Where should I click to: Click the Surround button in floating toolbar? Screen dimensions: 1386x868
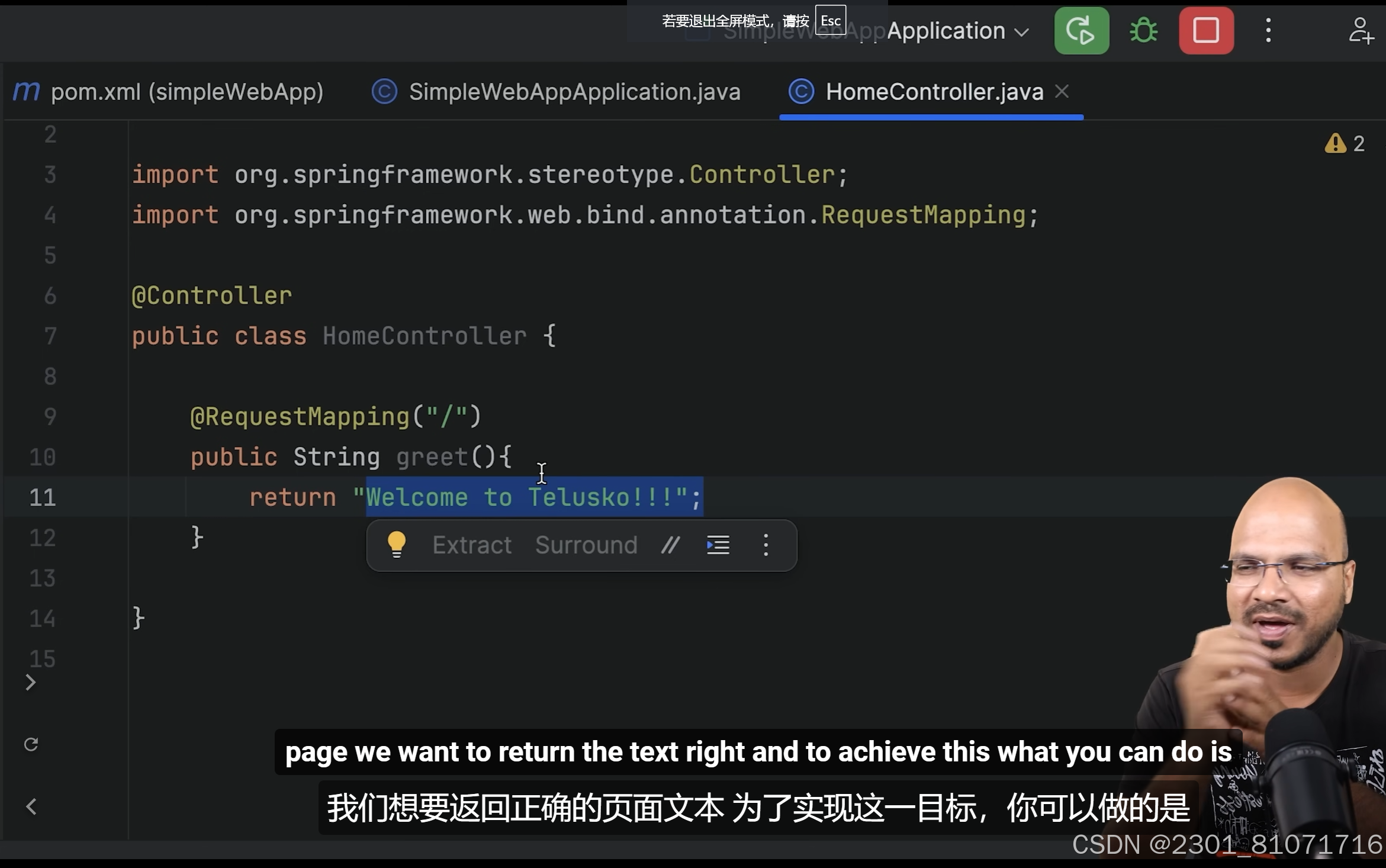coord(586,545)
